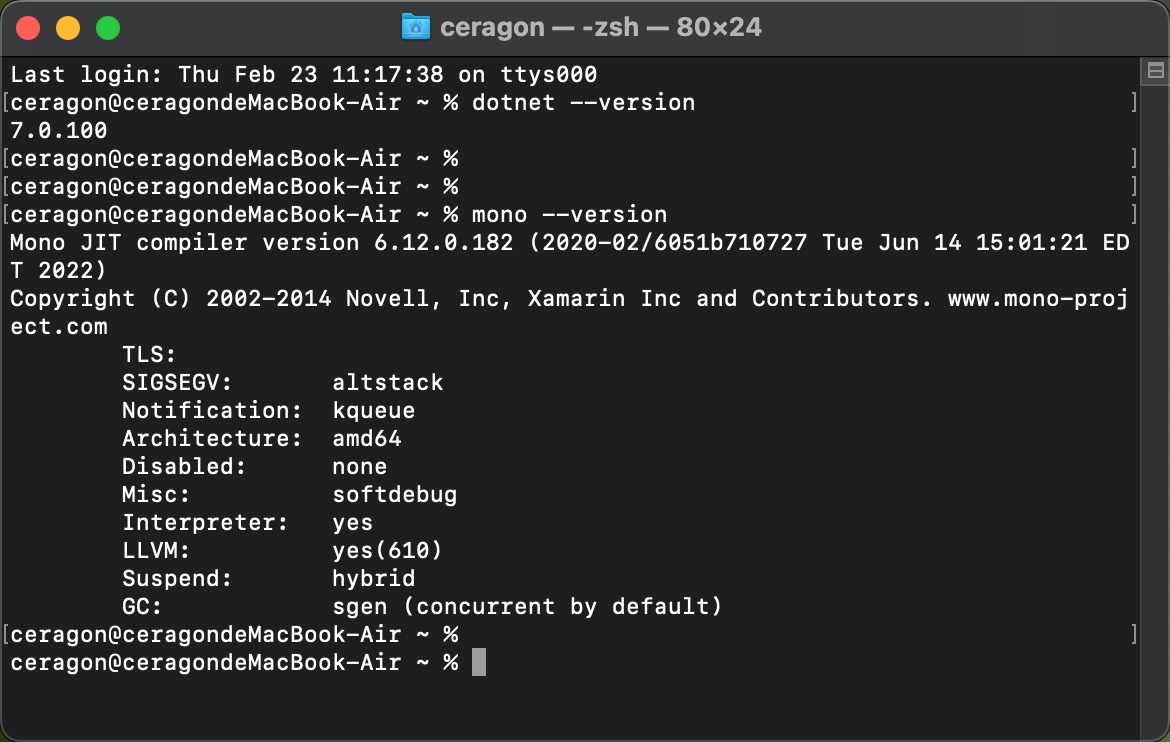
Task: Click the Copyright Novell Inc line
Action: coord(400,298)
